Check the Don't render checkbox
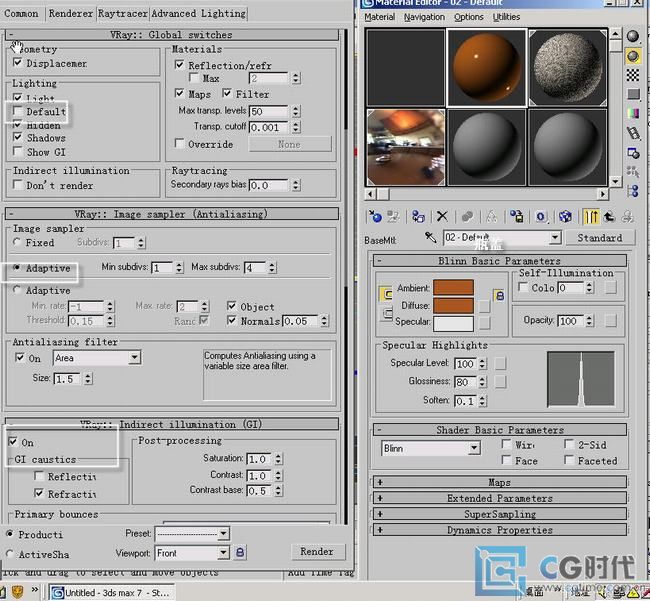The width and height of the screenshot is (650, 601). (x=18, y=185)
